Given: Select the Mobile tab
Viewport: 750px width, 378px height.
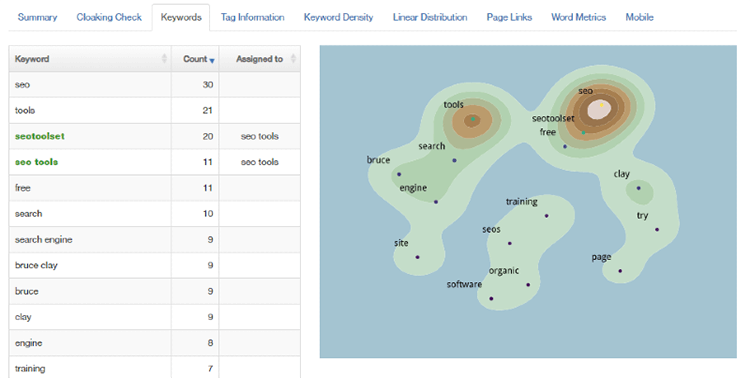Looking at the screenshot, I should [640, 17].
